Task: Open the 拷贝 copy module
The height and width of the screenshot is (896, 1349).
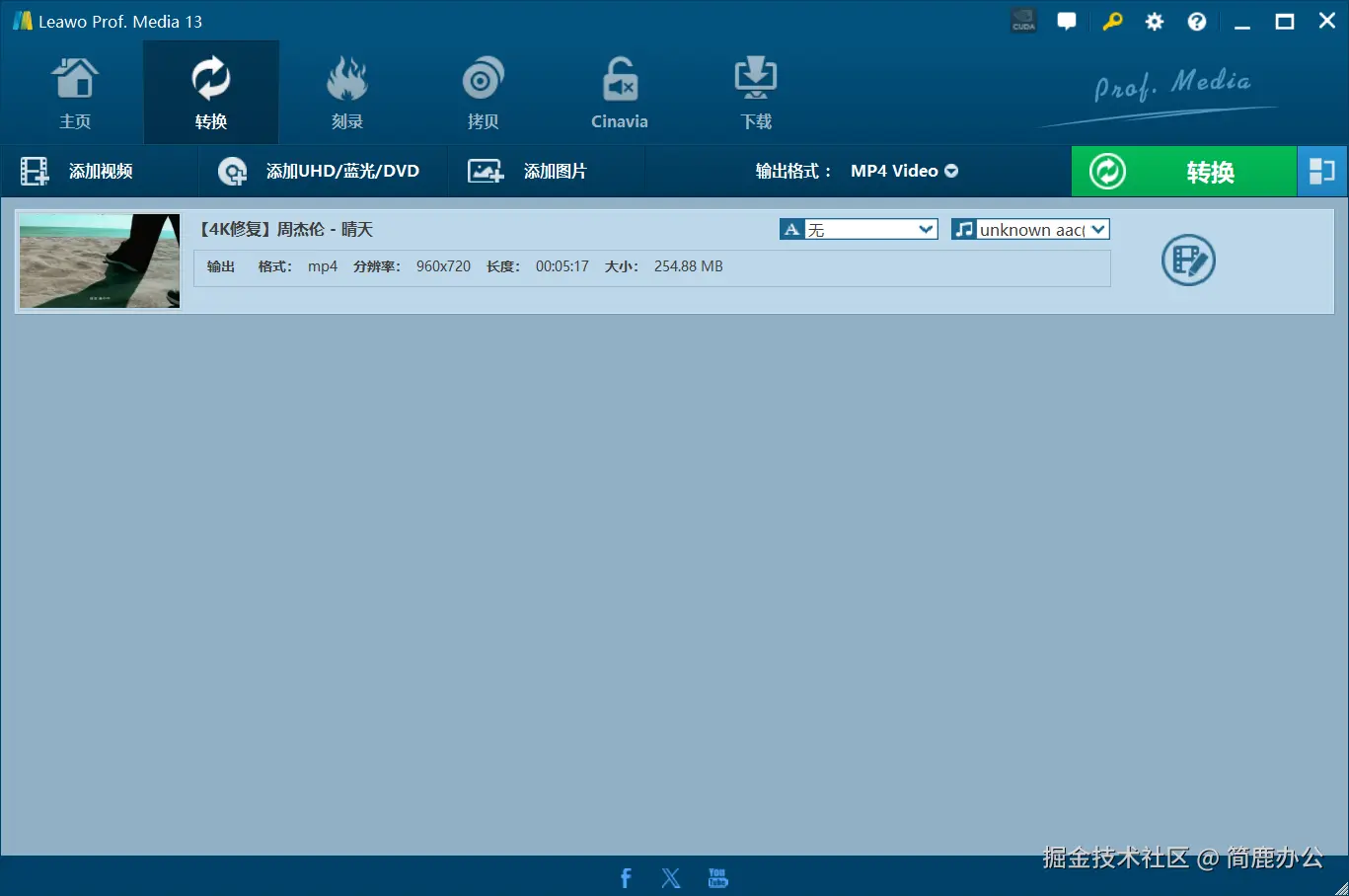Action: [483, 94]
